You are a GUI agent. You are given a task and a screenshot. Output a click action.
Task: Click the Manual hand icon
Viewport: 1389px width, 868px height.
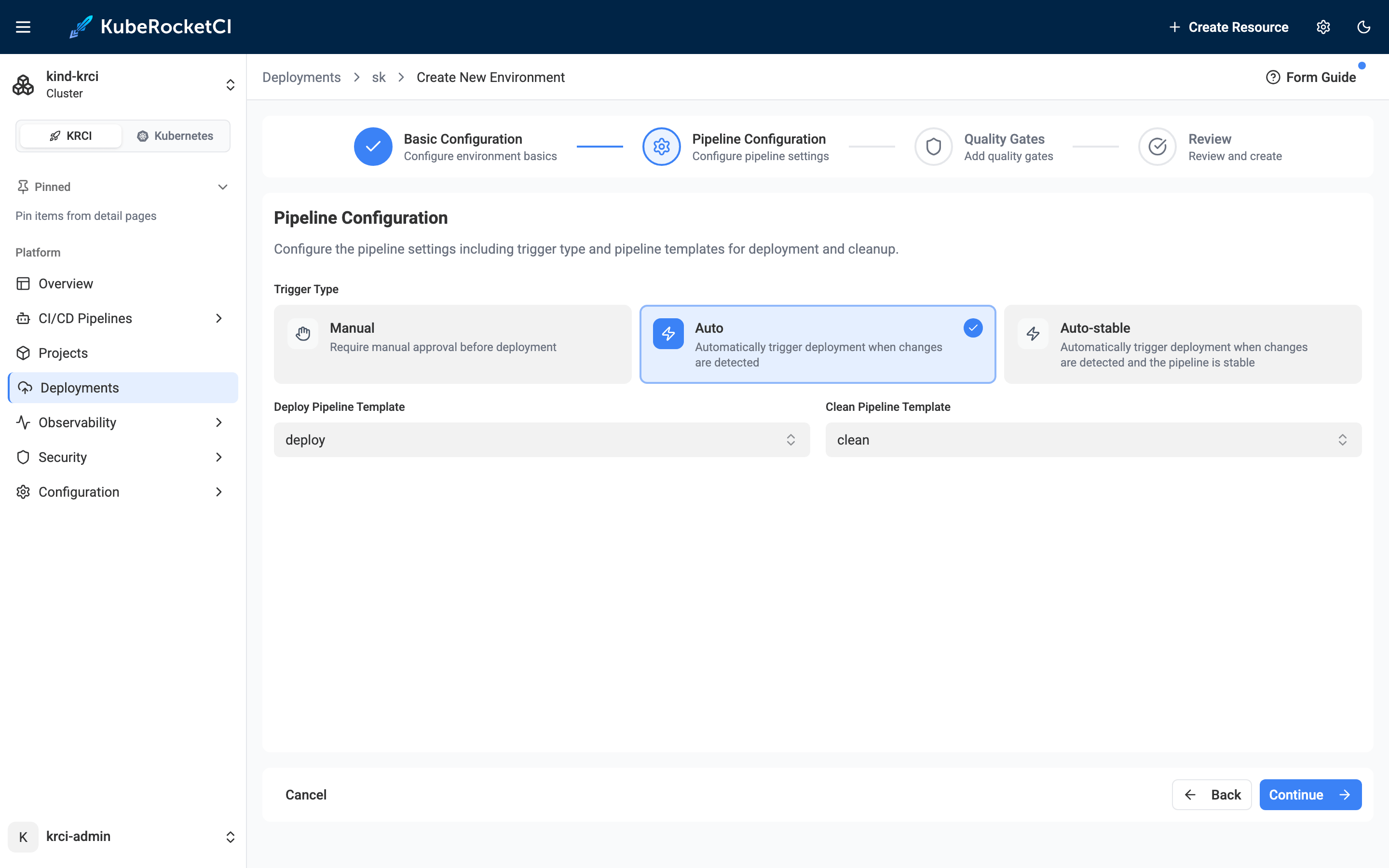(303, 334)
